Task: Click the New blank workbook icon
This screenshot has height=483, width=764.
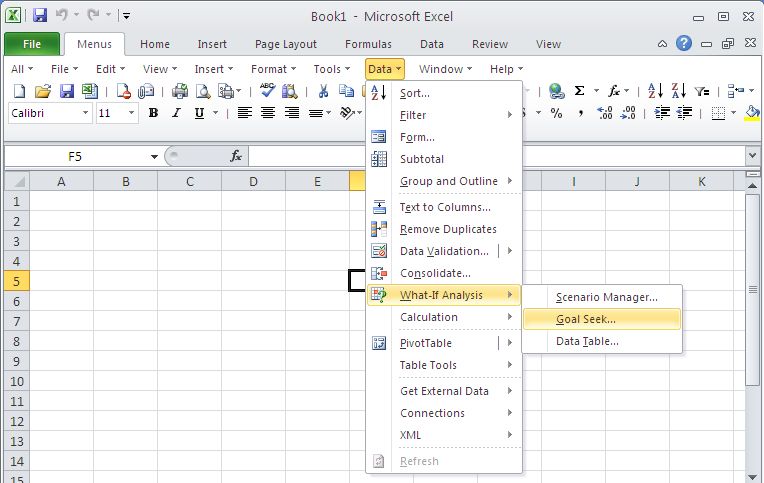Action: pyautogui.click(x=19, y=91)
